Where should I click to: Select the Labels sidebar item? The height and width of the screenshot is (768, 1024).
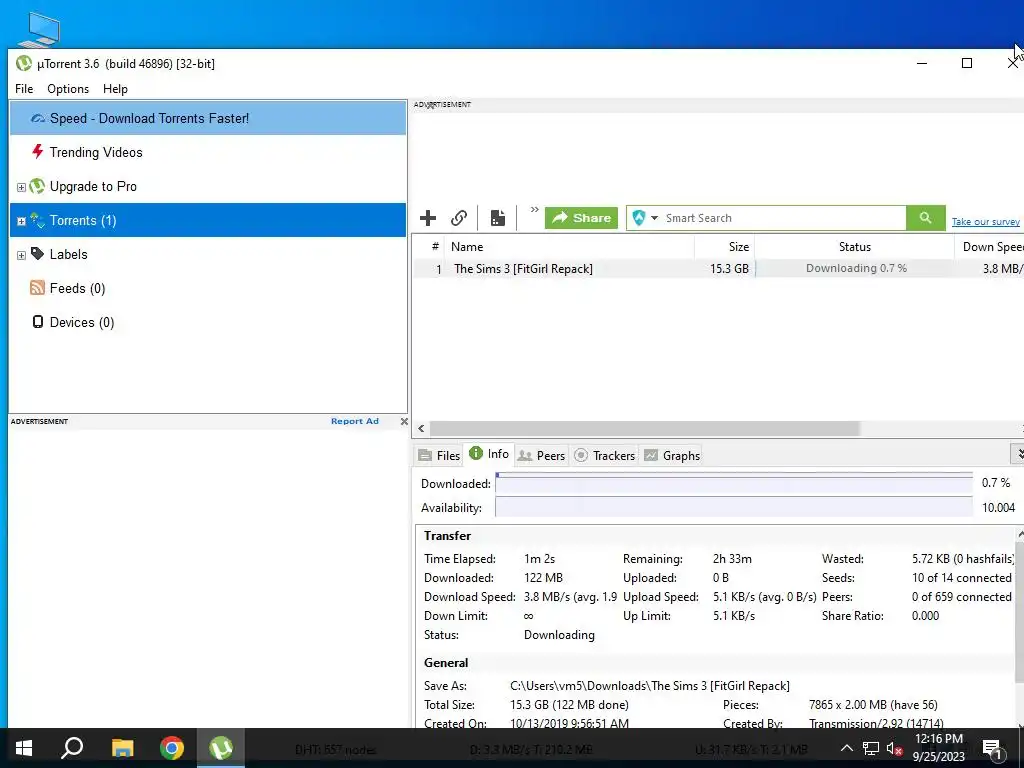click(x=208, y=254)
